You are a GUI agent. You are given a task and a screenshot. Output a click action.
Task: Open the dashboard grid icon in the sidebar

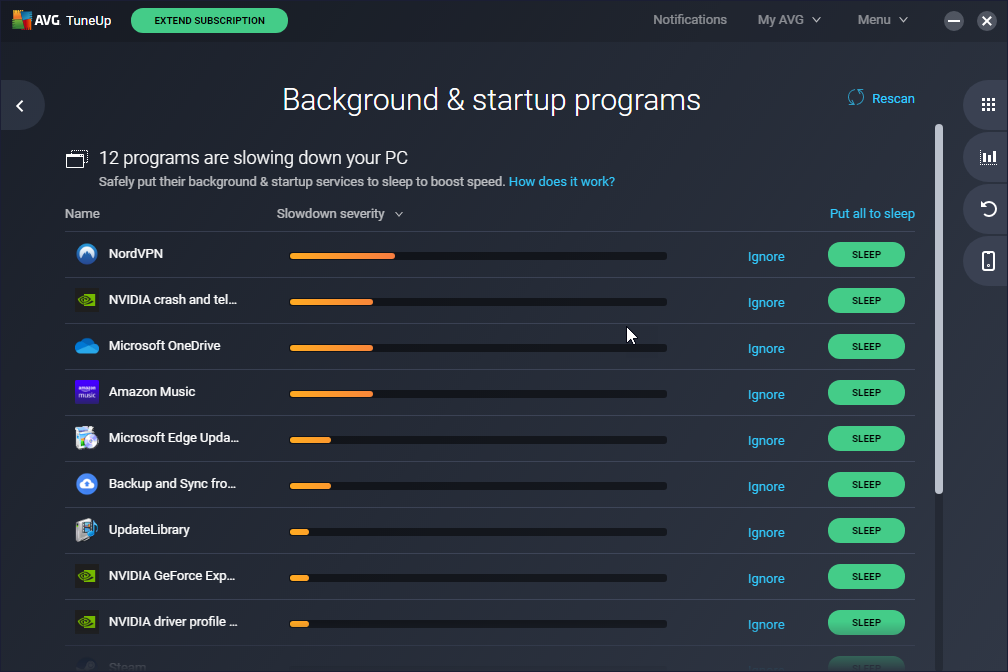[x=988, y=104]
